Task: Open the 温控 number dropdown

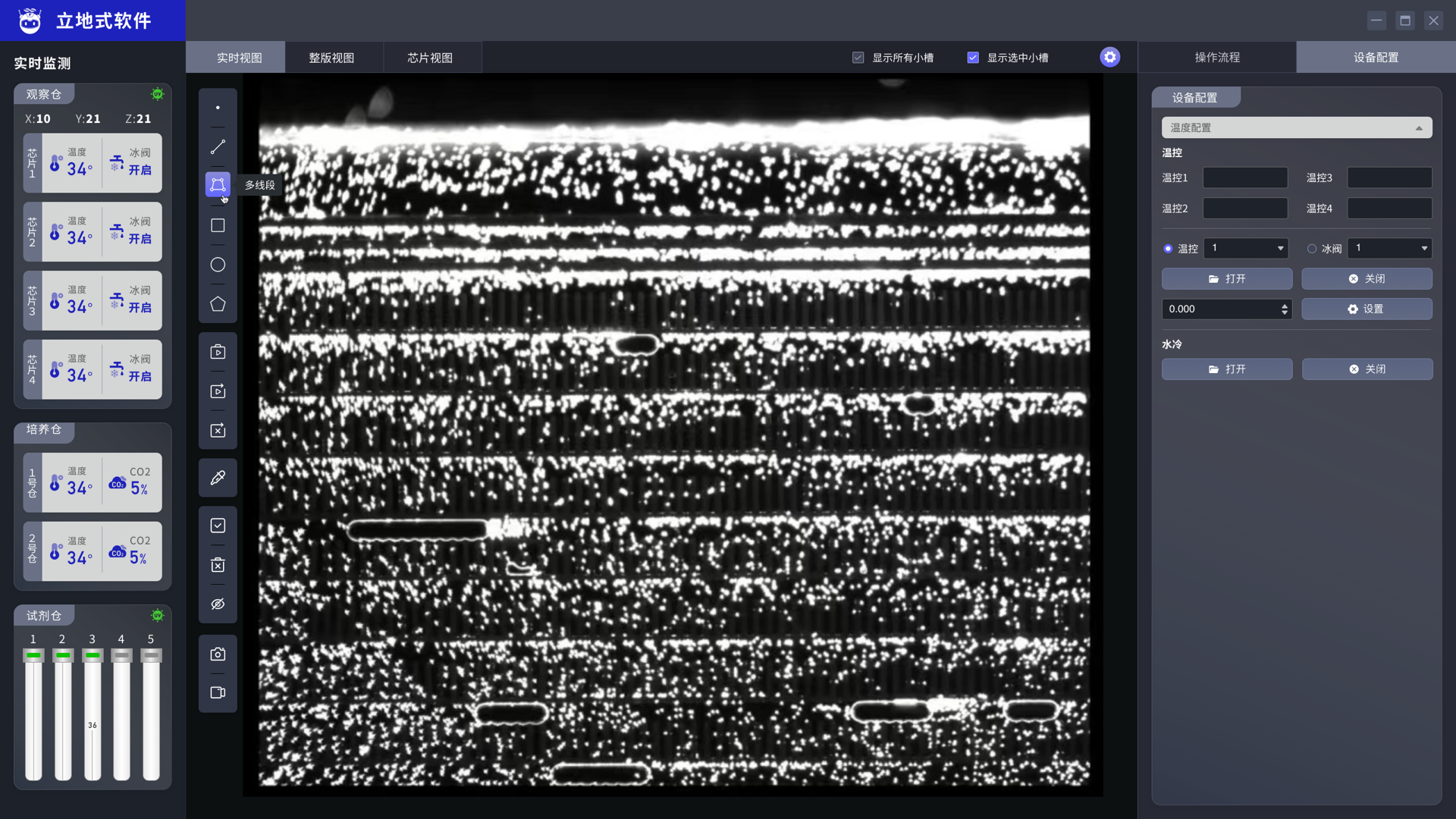Action: [x=1246, y=248]
